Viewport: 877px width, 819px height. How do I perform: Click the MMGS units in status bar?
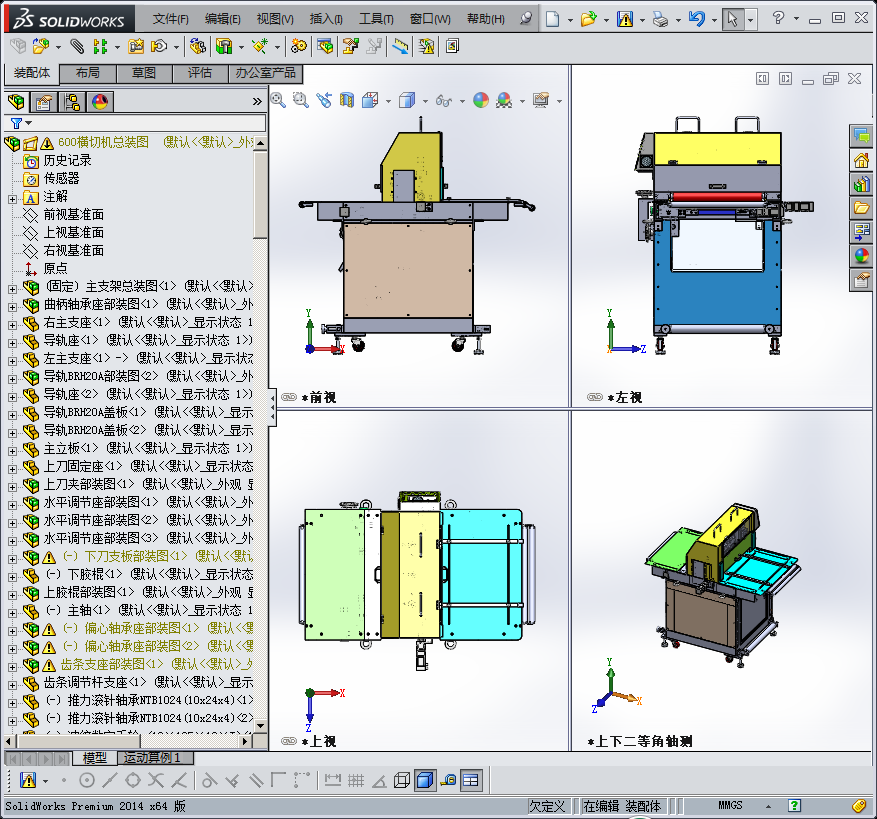(730, 806)
